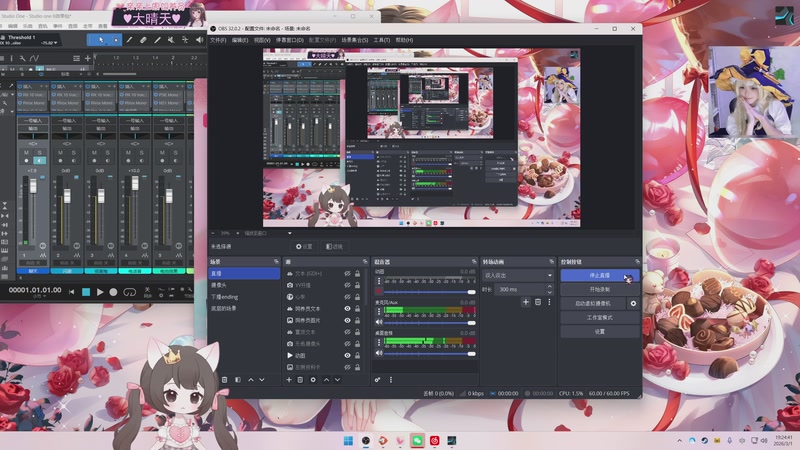Image resolution: width=800 pixels, height=450 pixels.
Task: Open mixer panel bottom three-dot menu
Action: [391, 380]
